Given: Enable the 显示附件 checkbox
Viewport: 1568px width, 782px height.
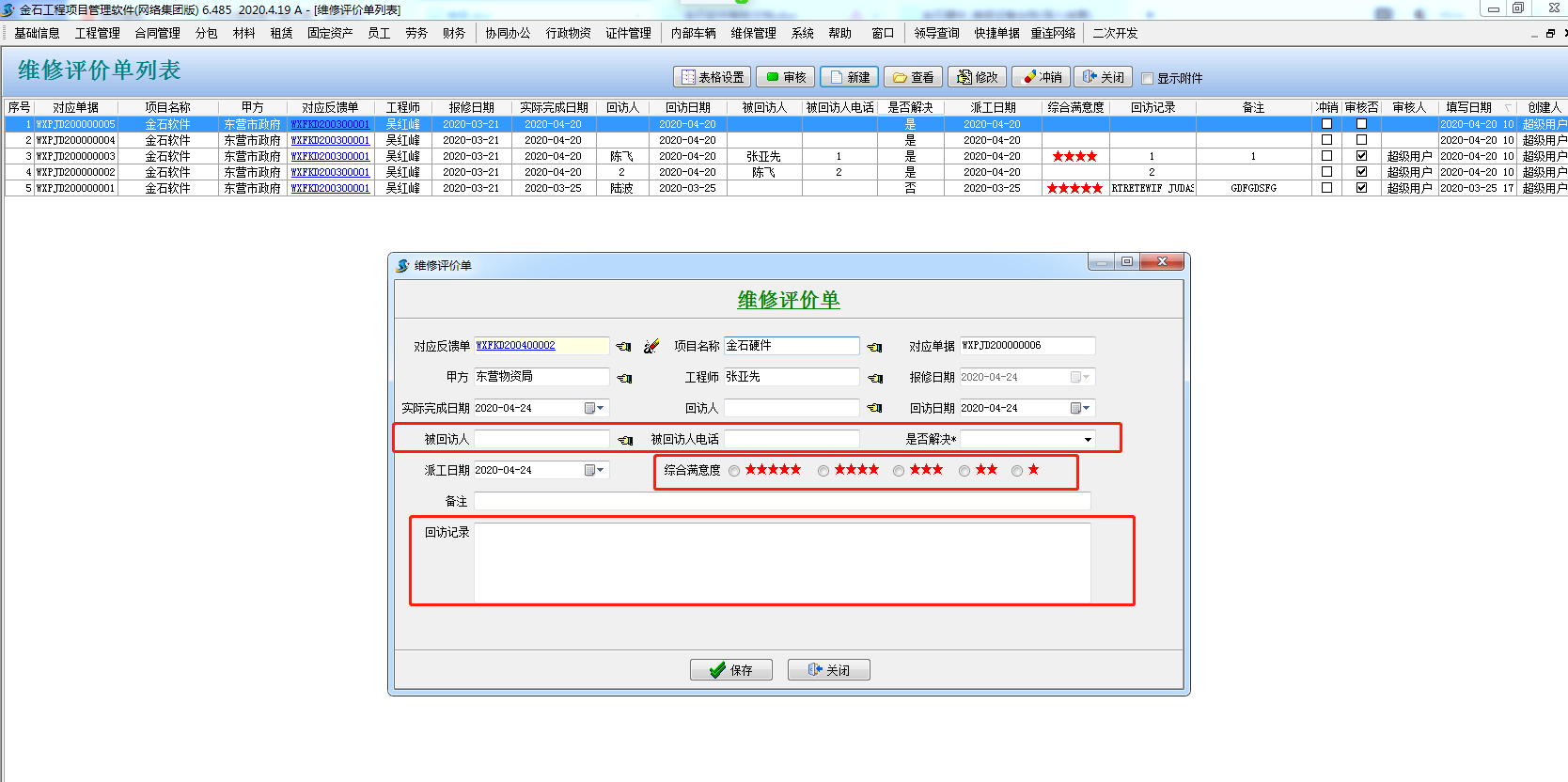Looking at the screenshot, I should [1147, 78].
